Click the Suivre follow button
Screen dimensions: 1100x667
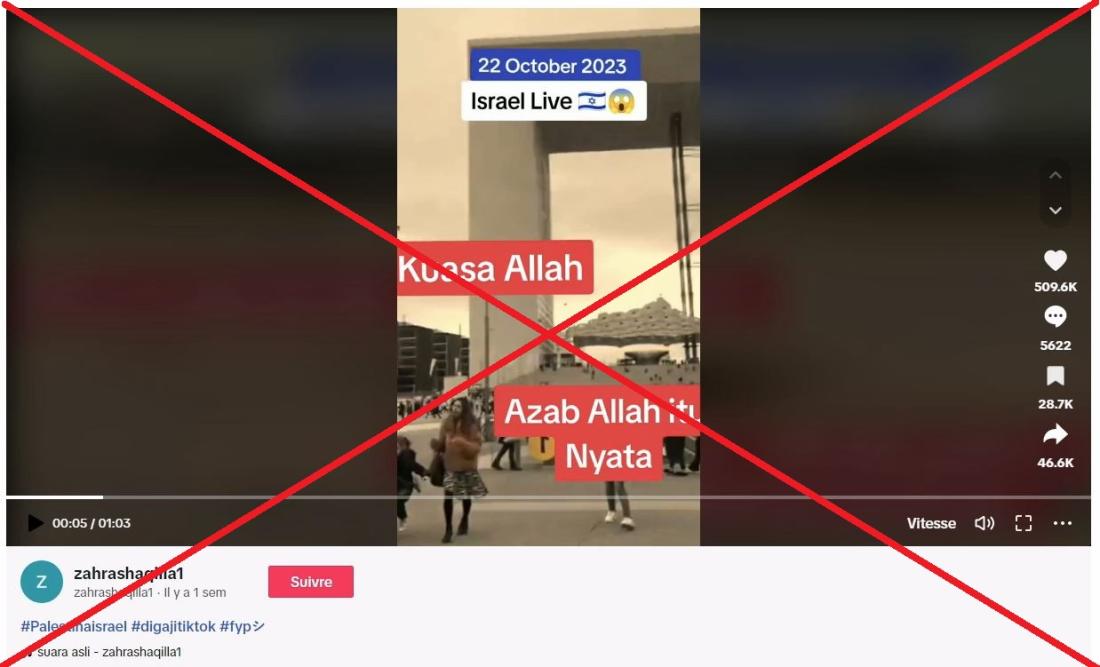311,581
